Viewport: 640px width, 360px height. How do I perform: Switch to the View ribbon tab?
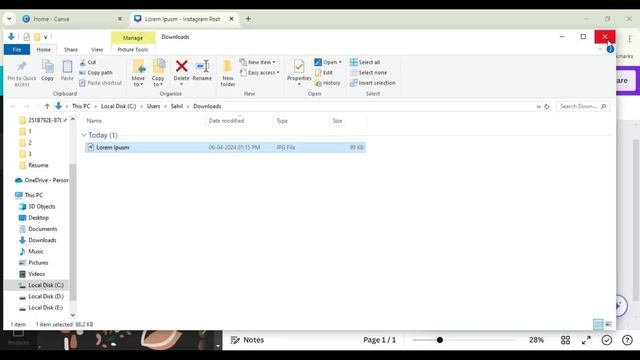click(x=97, y=49)
